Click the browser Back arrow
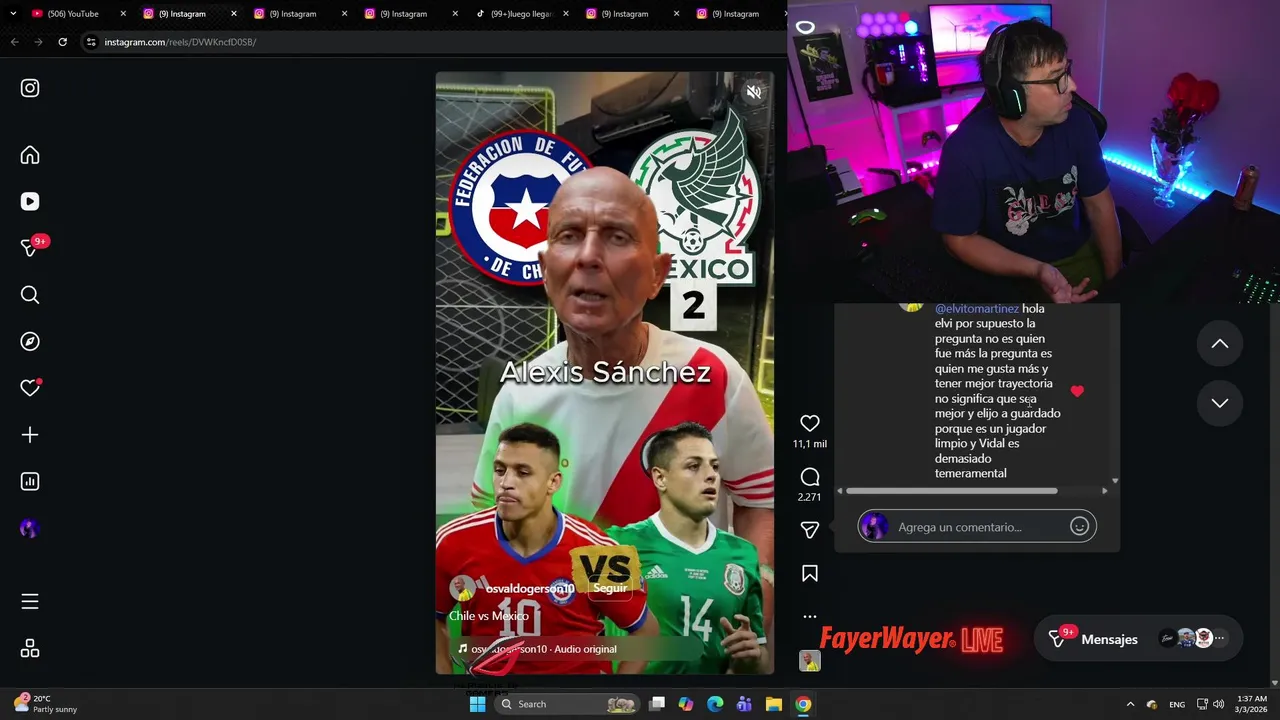This screenshot has height=720, width=1280. coord(14,42)
